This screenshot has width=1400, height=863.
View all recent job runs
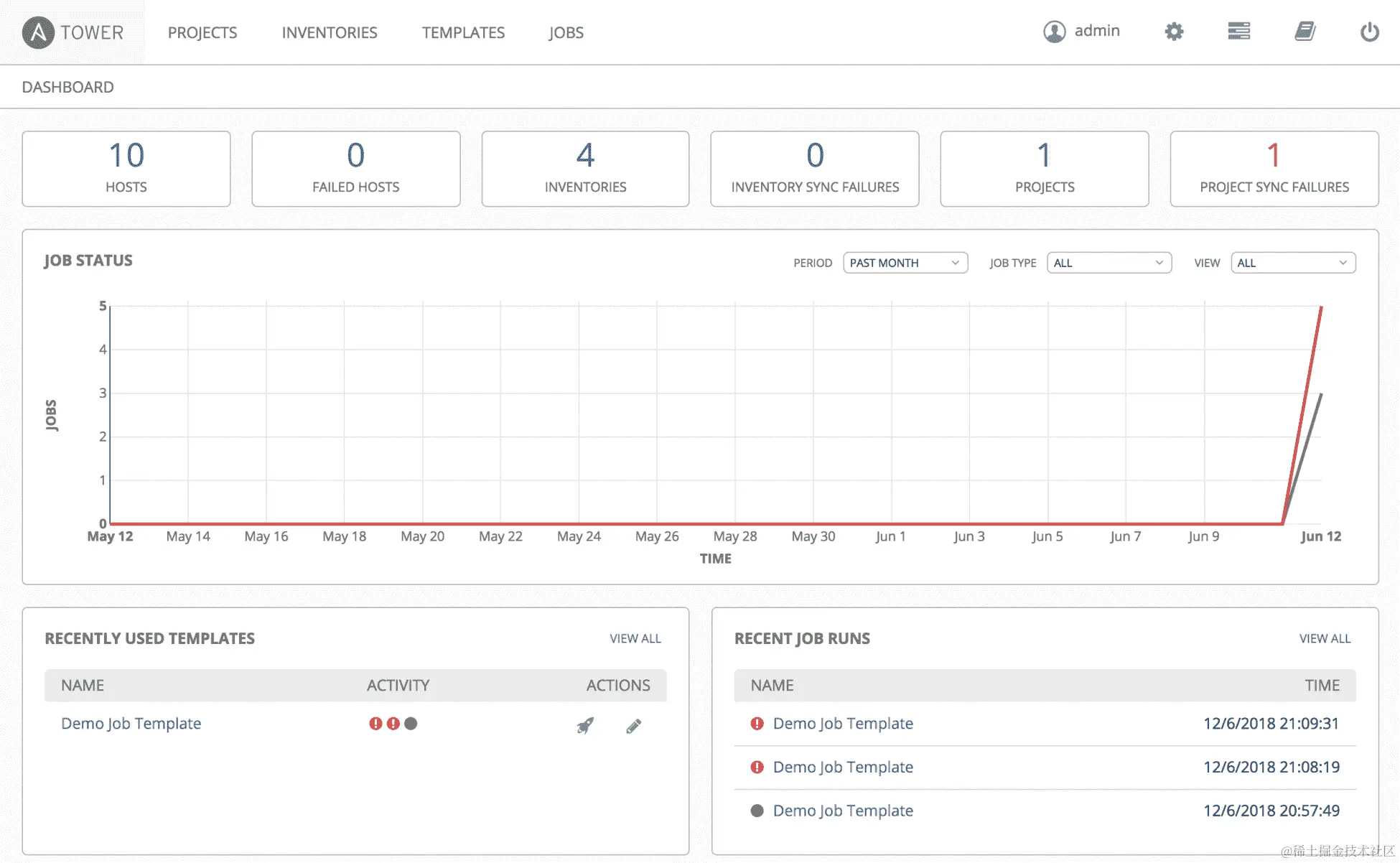[x=1324, y=638]
